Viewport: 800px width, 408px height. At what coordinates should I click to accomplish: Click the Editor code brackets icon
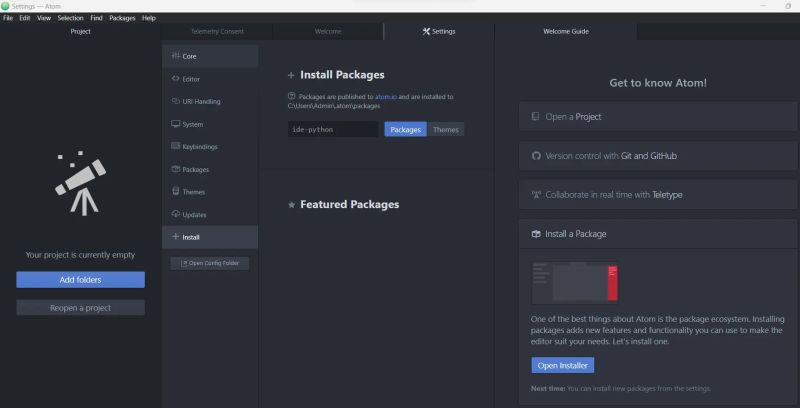(x=176, y=79)
